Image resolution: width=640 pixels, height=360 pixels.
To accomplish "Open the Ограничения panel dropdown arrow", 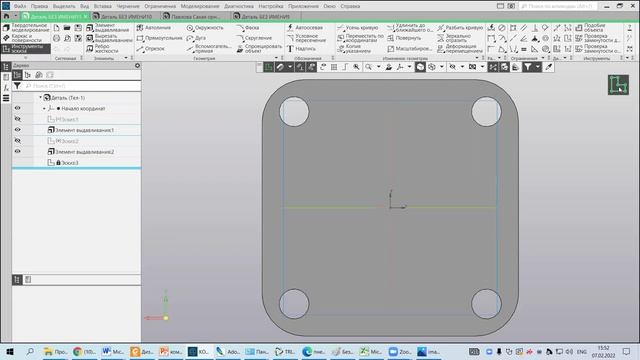I will pyautogui.click(x=542, y=58).
